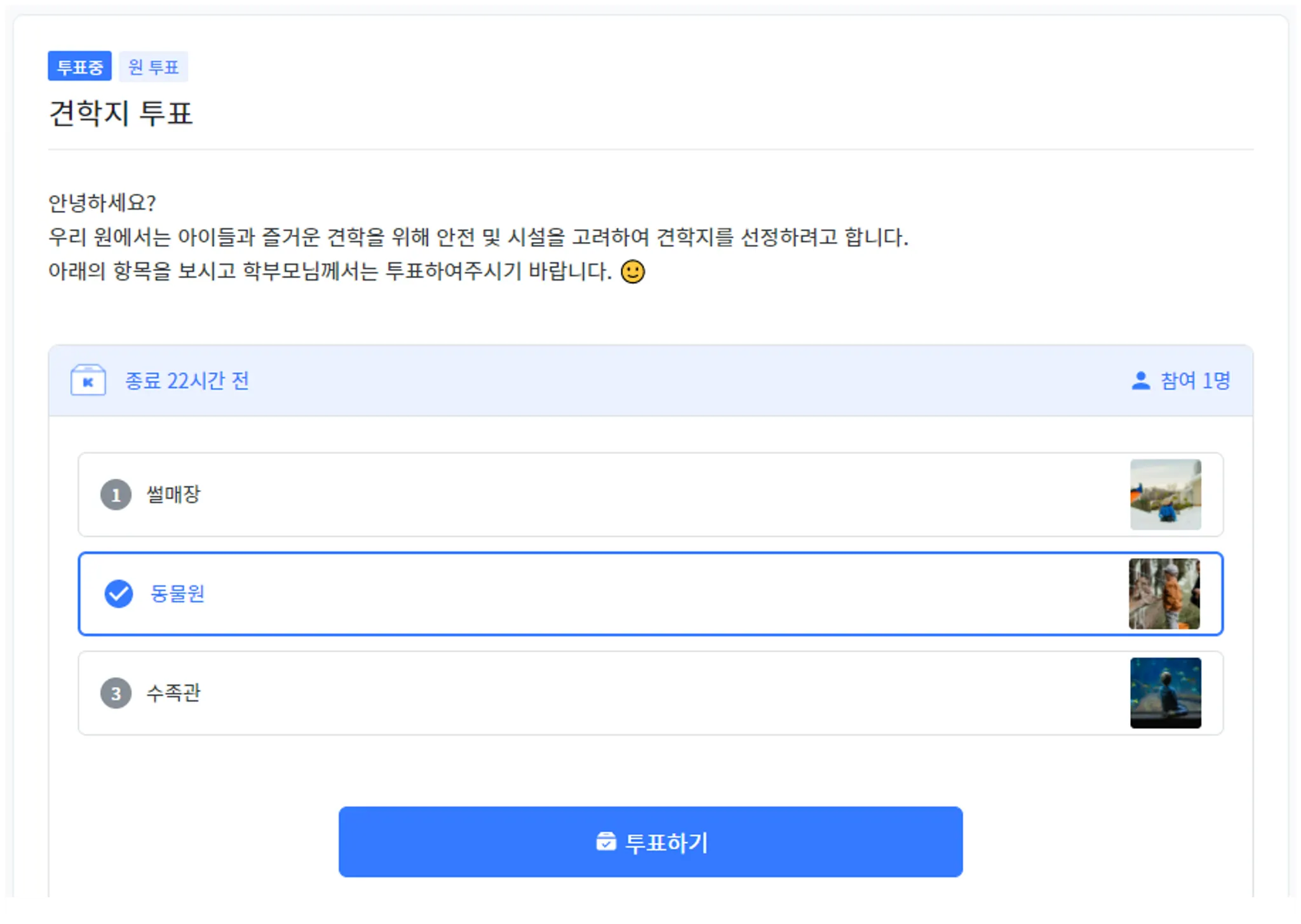1301x924 pixels.
Task: Click the 견학지 투표 heading
Action: (121, 114)
